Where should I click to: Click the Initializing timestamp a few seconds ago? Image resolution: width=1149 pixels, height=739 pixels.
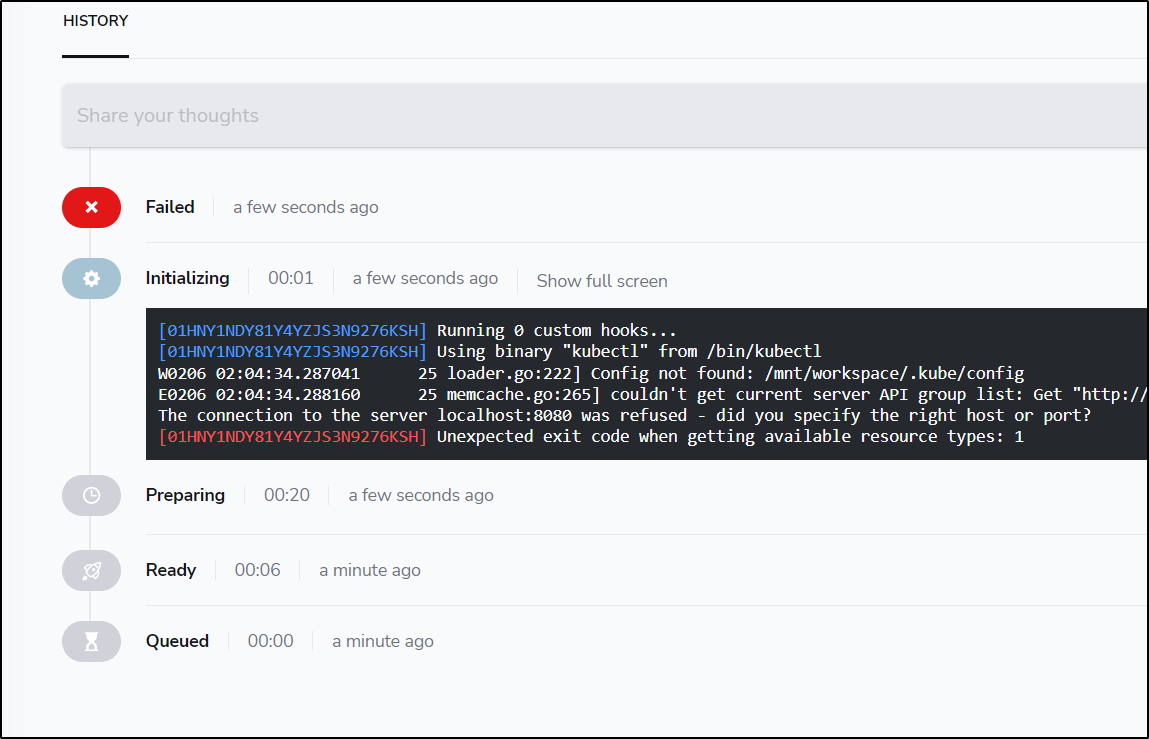point(425,279)
